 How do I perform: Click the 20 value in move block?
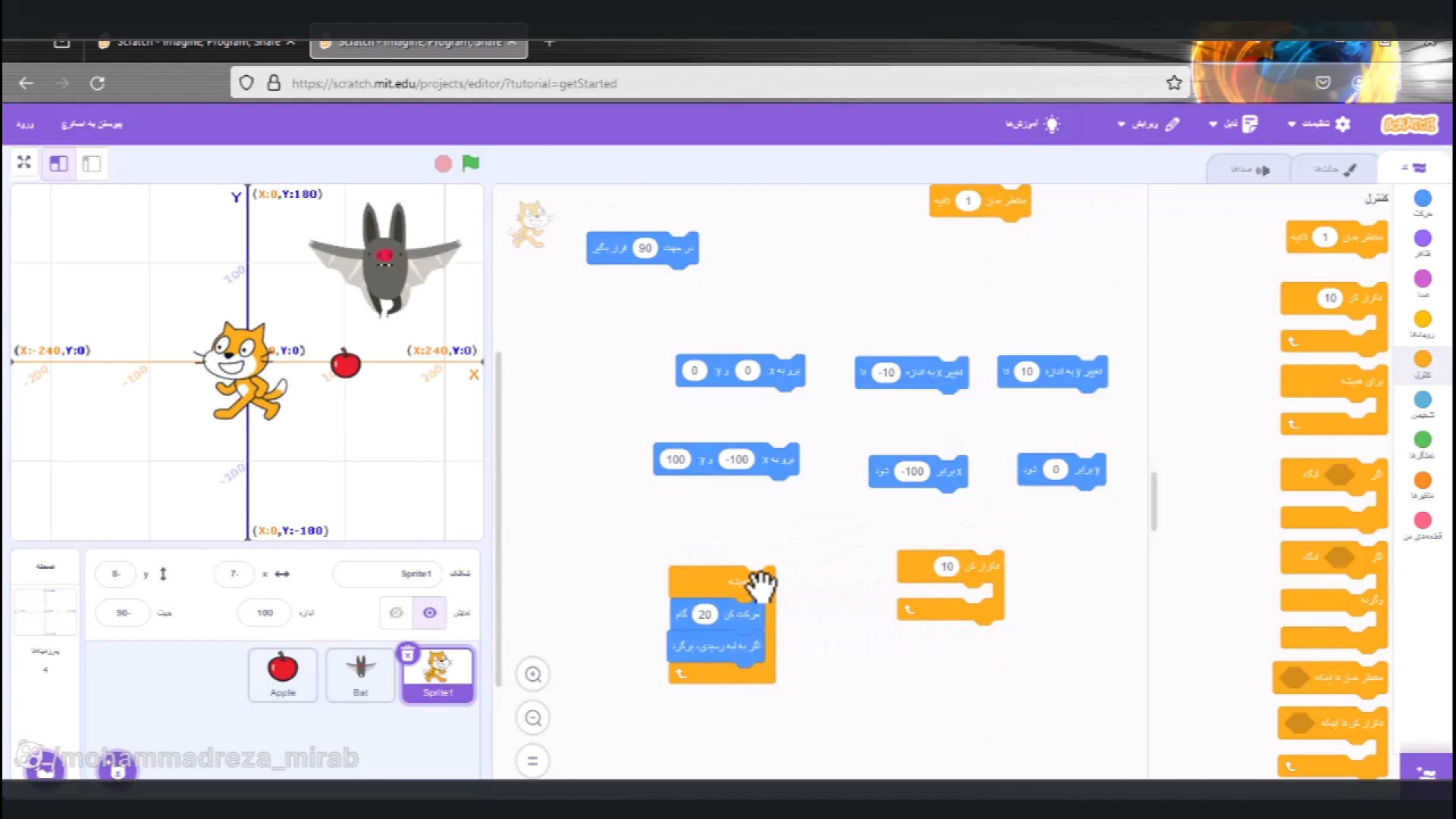704,614
